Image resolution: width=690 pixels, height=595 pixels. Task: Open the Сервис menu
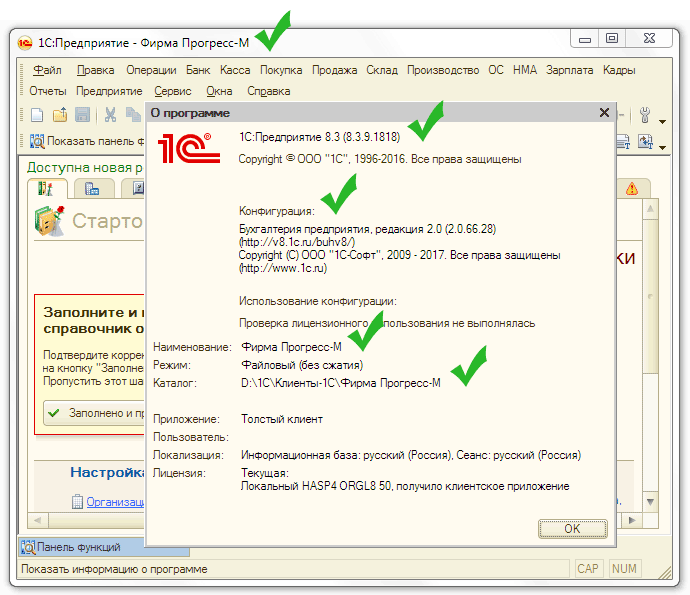(172, 91)
